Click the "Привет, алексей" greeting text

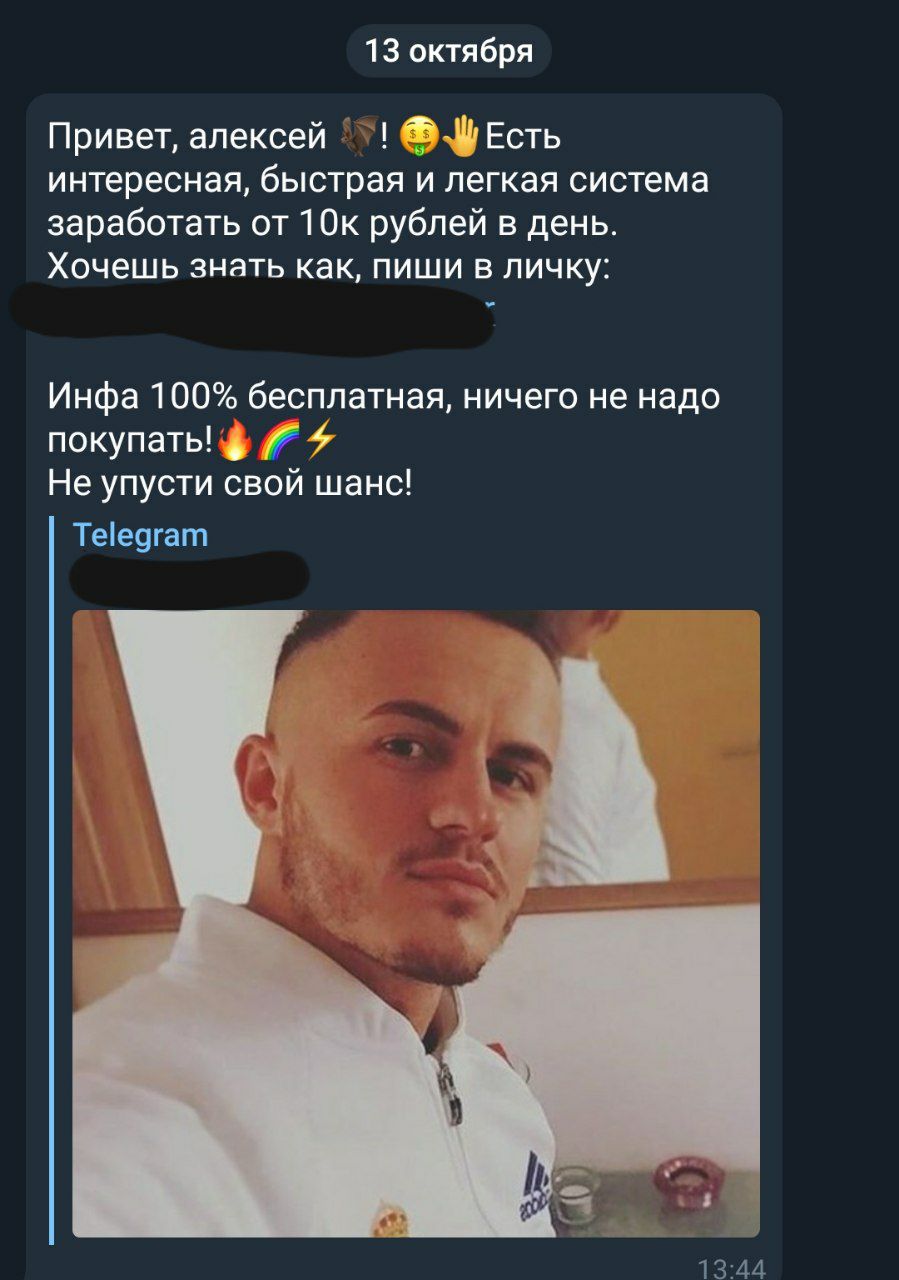coord(188,137)
